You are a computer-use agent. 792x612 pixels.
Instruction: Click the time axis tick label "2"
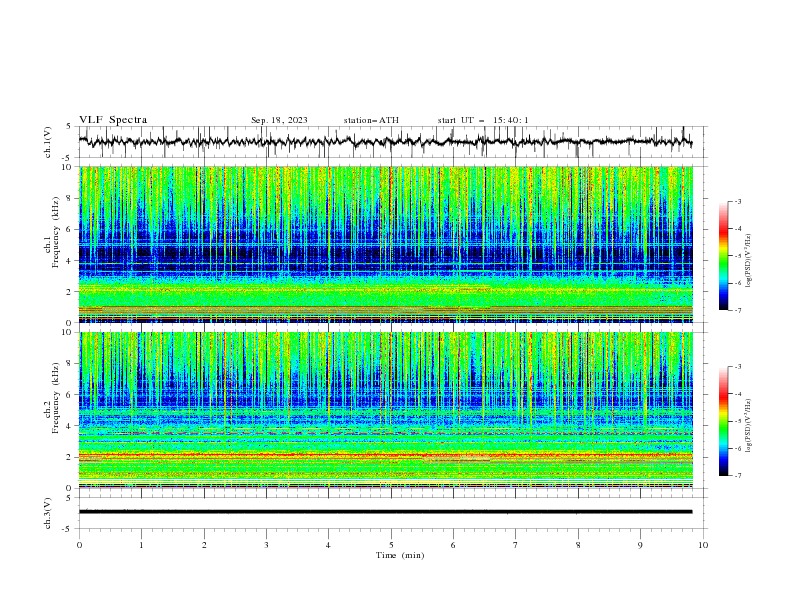click(x=204, y=545)
